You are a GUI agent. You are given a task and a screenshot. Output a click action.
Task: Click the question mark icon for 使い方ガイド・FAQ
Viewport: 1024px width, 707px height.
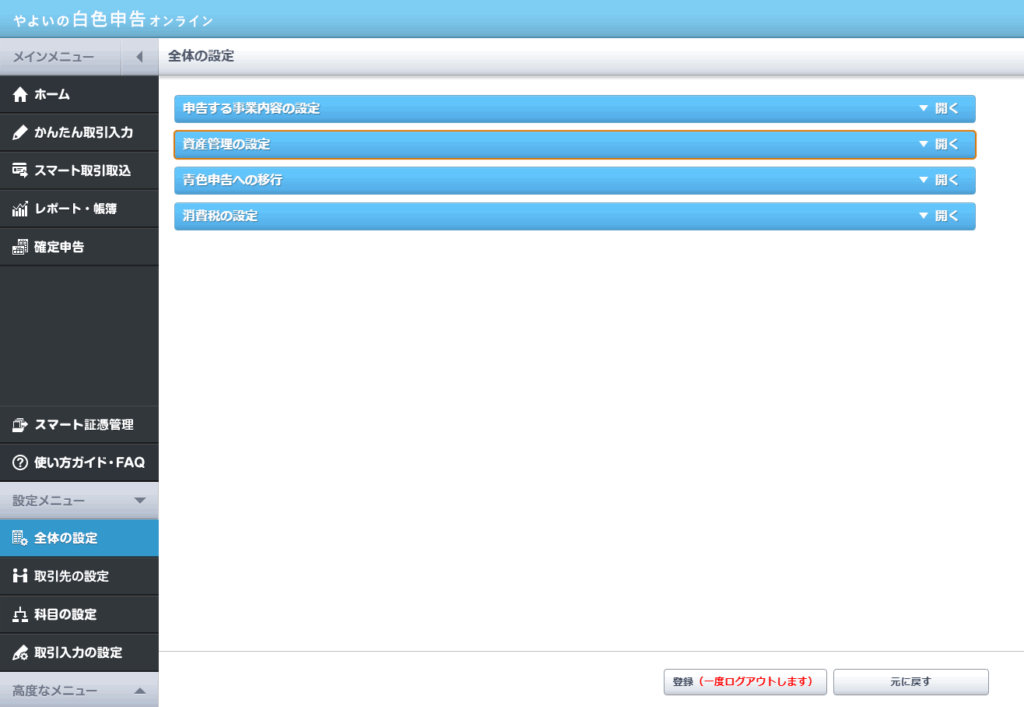[x=19, y=463]
